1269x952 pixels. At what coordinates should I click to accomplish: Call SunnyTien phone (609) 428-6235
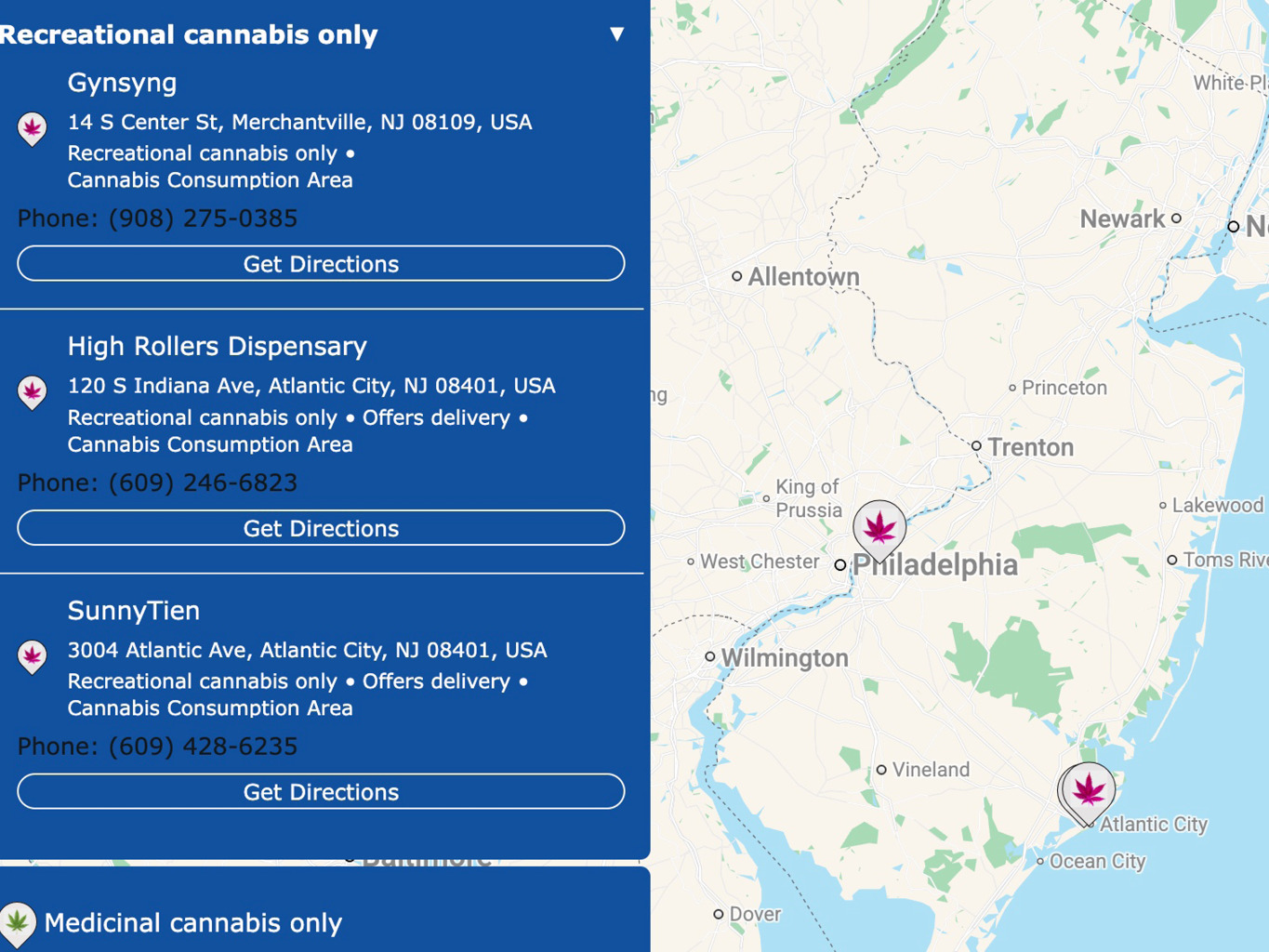[203, 747]
